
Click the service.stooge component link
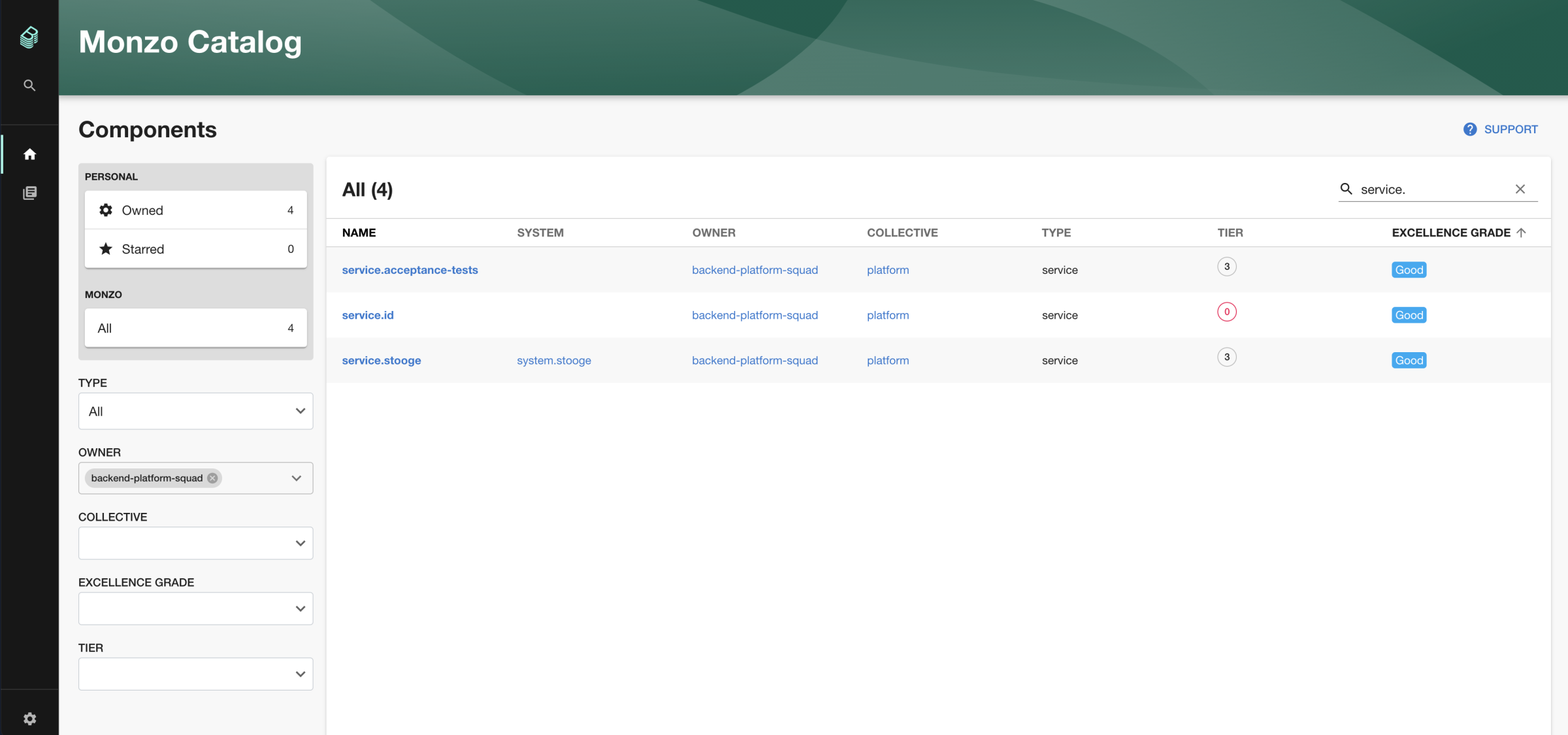(381, 360)
